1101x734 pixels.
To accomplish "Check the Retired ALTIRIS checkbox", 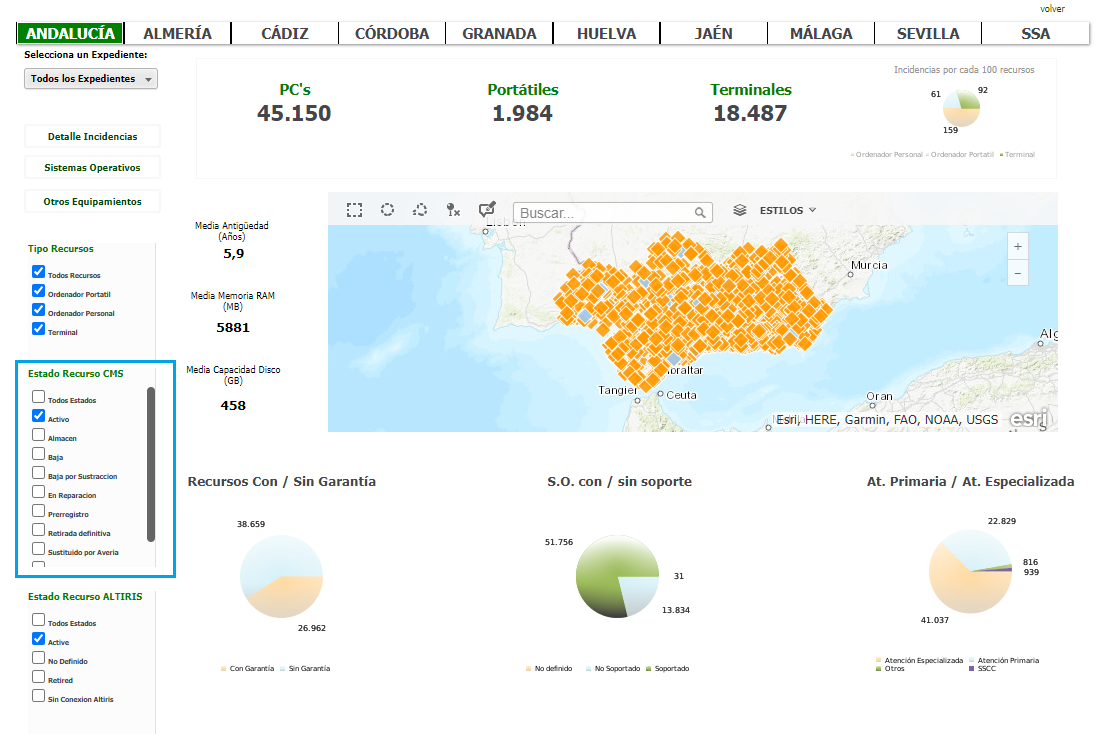I will [x=39, y=676].
